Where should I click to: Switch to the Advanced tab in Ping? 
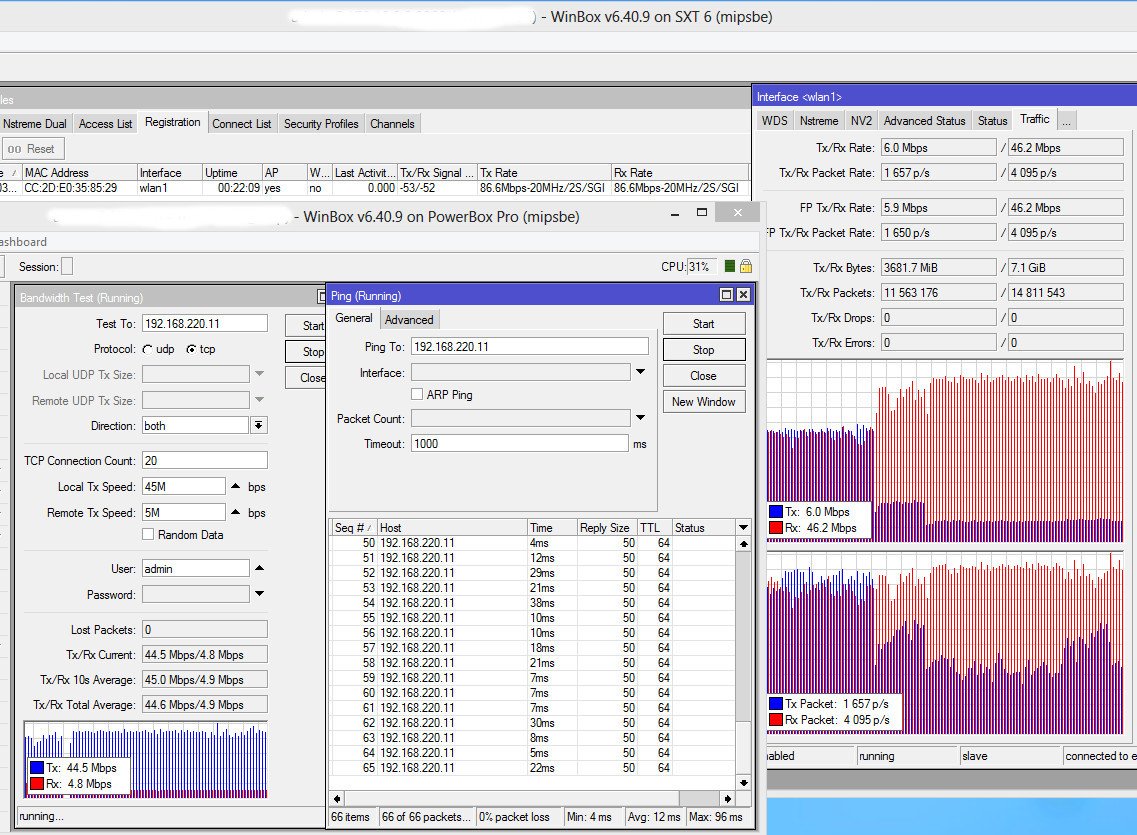click(x=409, y=320)
